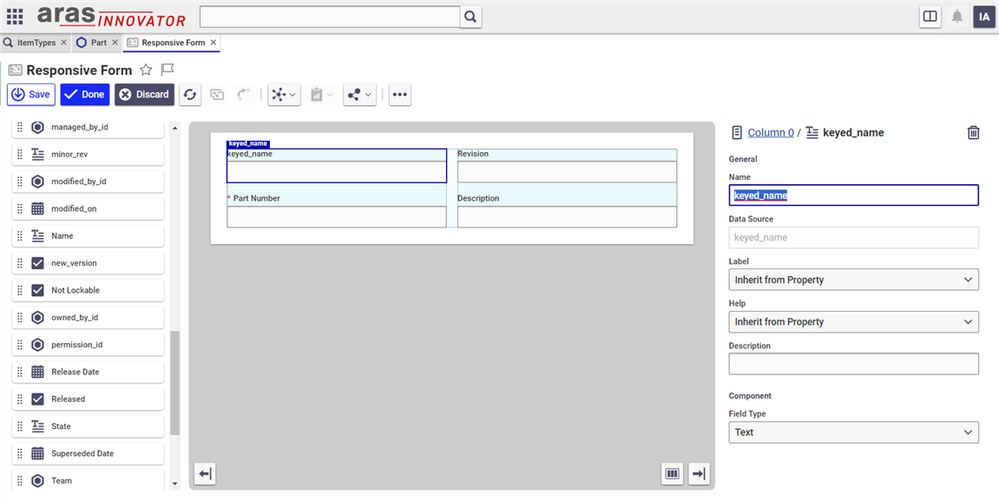
Task: Open the Field Type dropdown
Action: pos(853,433)
